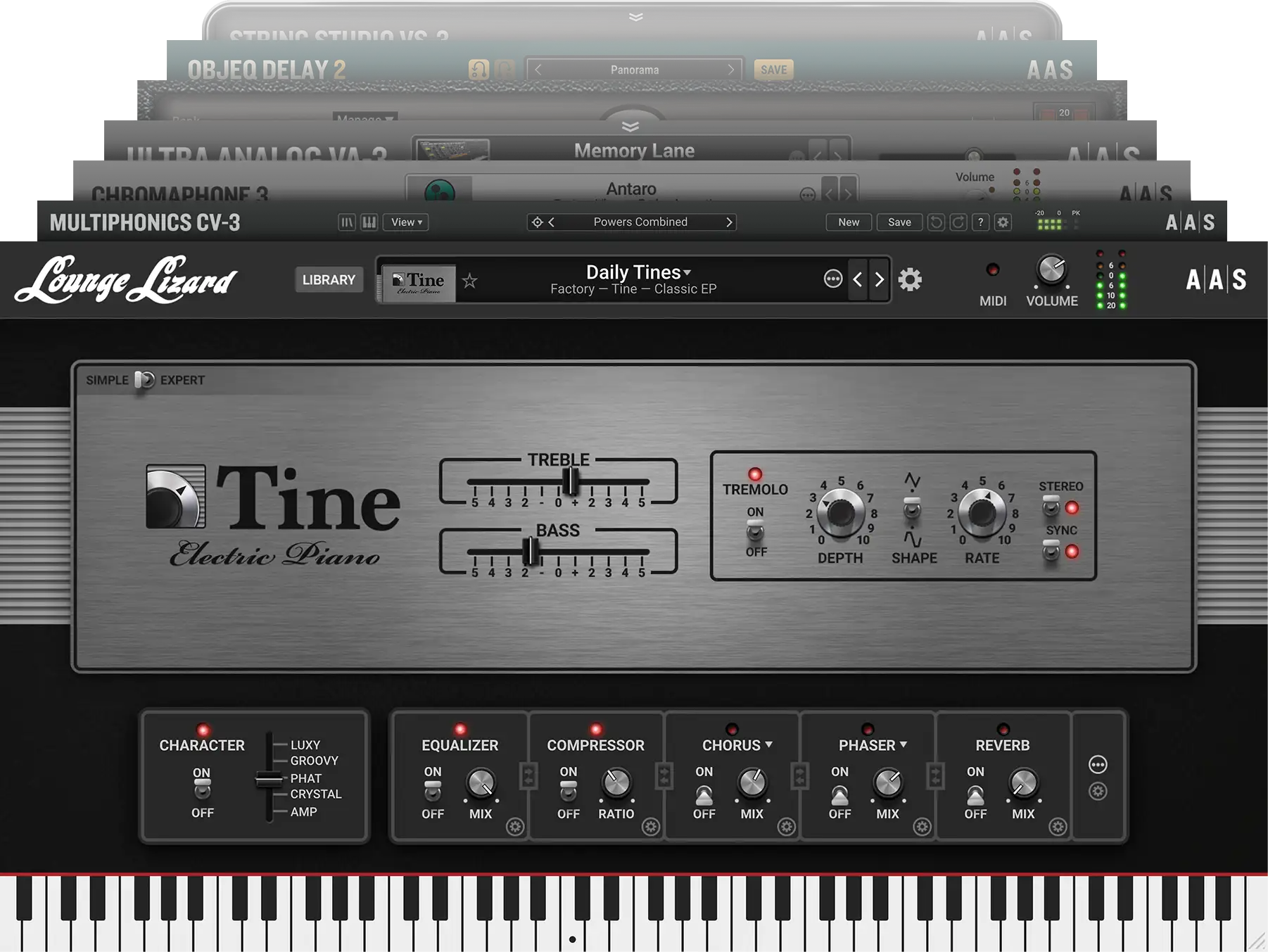Open preset options via the ellipsis icon
This screenshot has width=1268, height=952.
(x=832, y=279)
